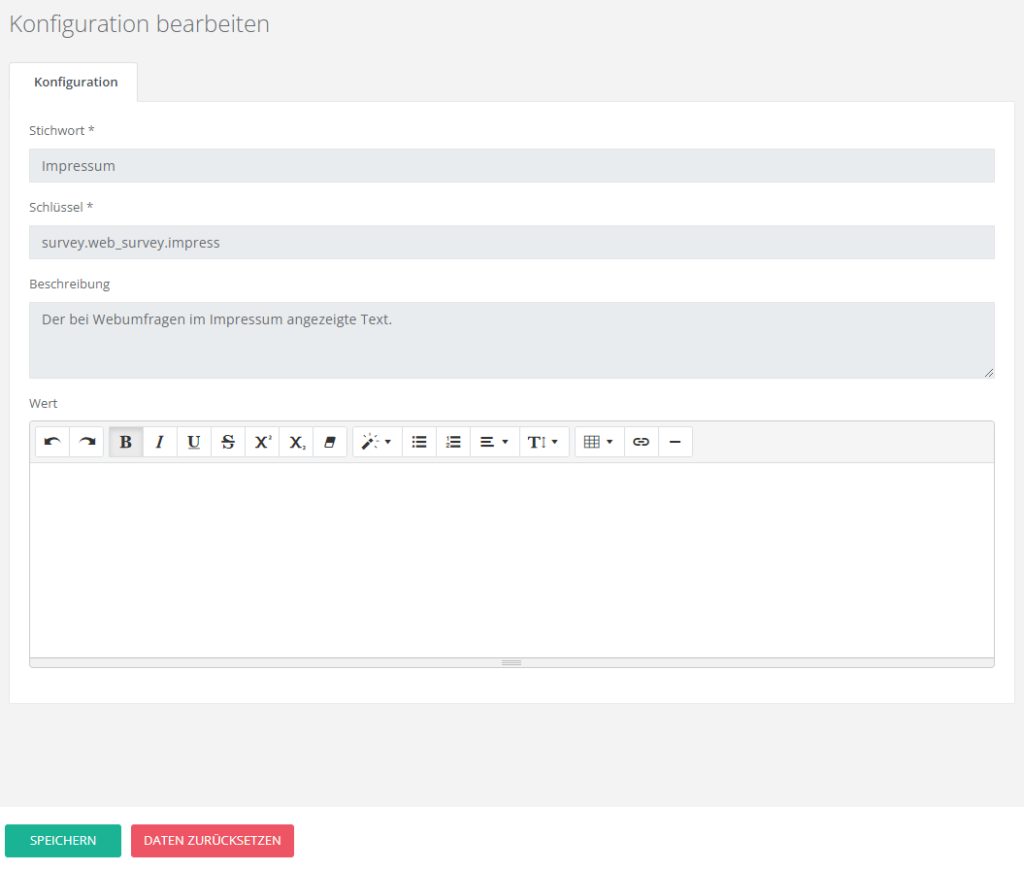
Task: Select the Konfiguration tab
Action: coord(75,82)
